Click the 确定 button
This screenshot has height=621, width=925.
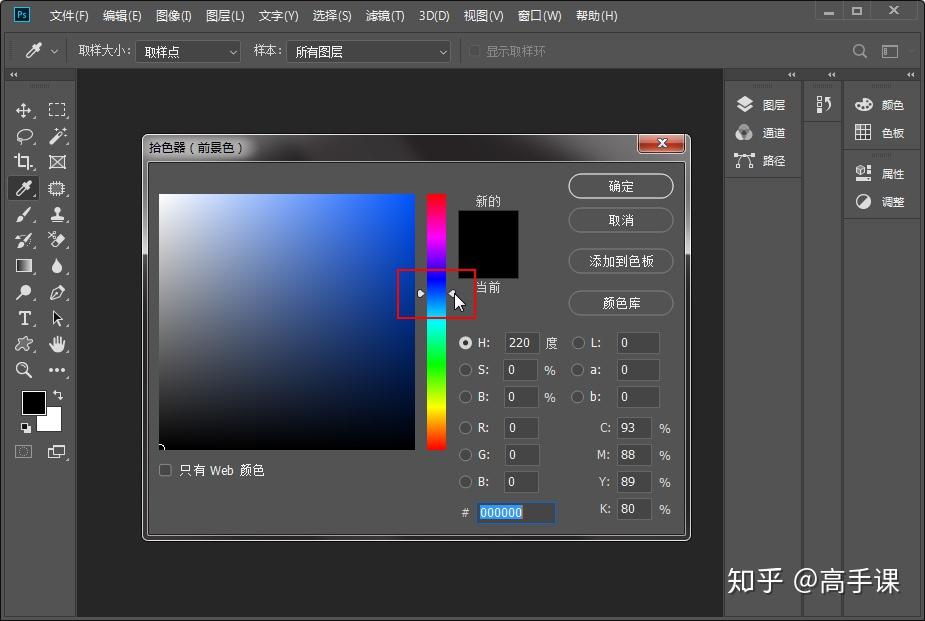[x=621, y=186]
